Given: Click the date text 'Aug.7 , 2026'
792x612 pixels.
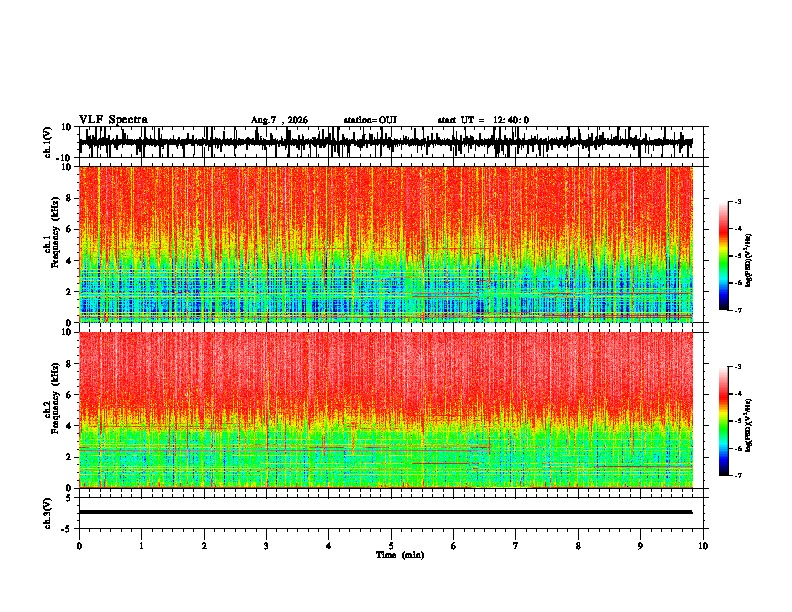Looking at the screenshot, I should [279, 120].
